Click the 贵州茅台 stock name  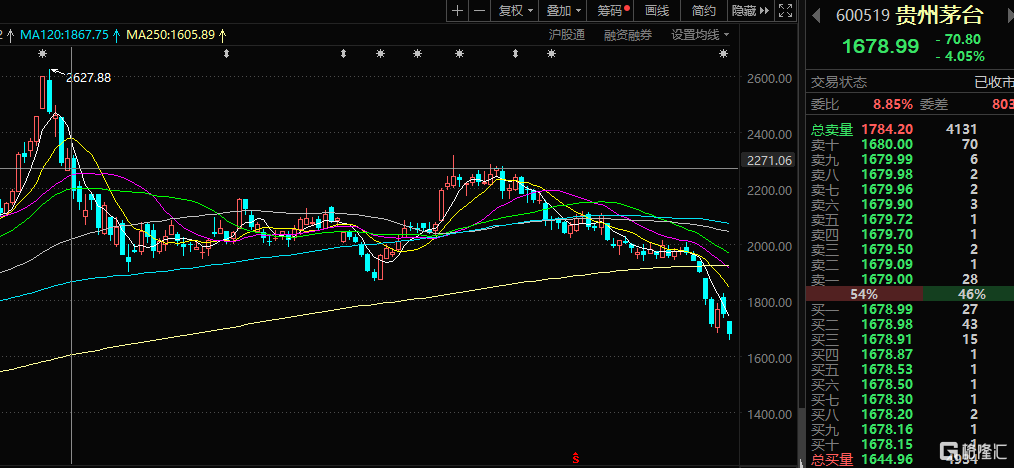click(939, 14)
